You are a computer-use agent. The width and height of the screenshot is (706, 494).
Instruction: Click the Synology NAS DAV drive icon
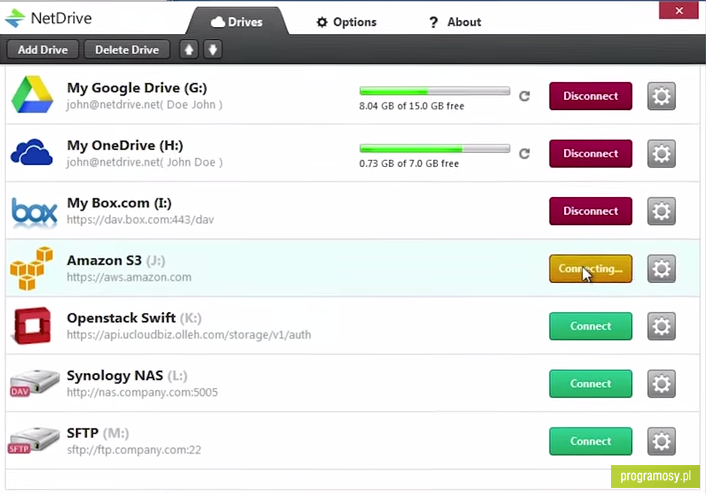(x=34, y=383)
